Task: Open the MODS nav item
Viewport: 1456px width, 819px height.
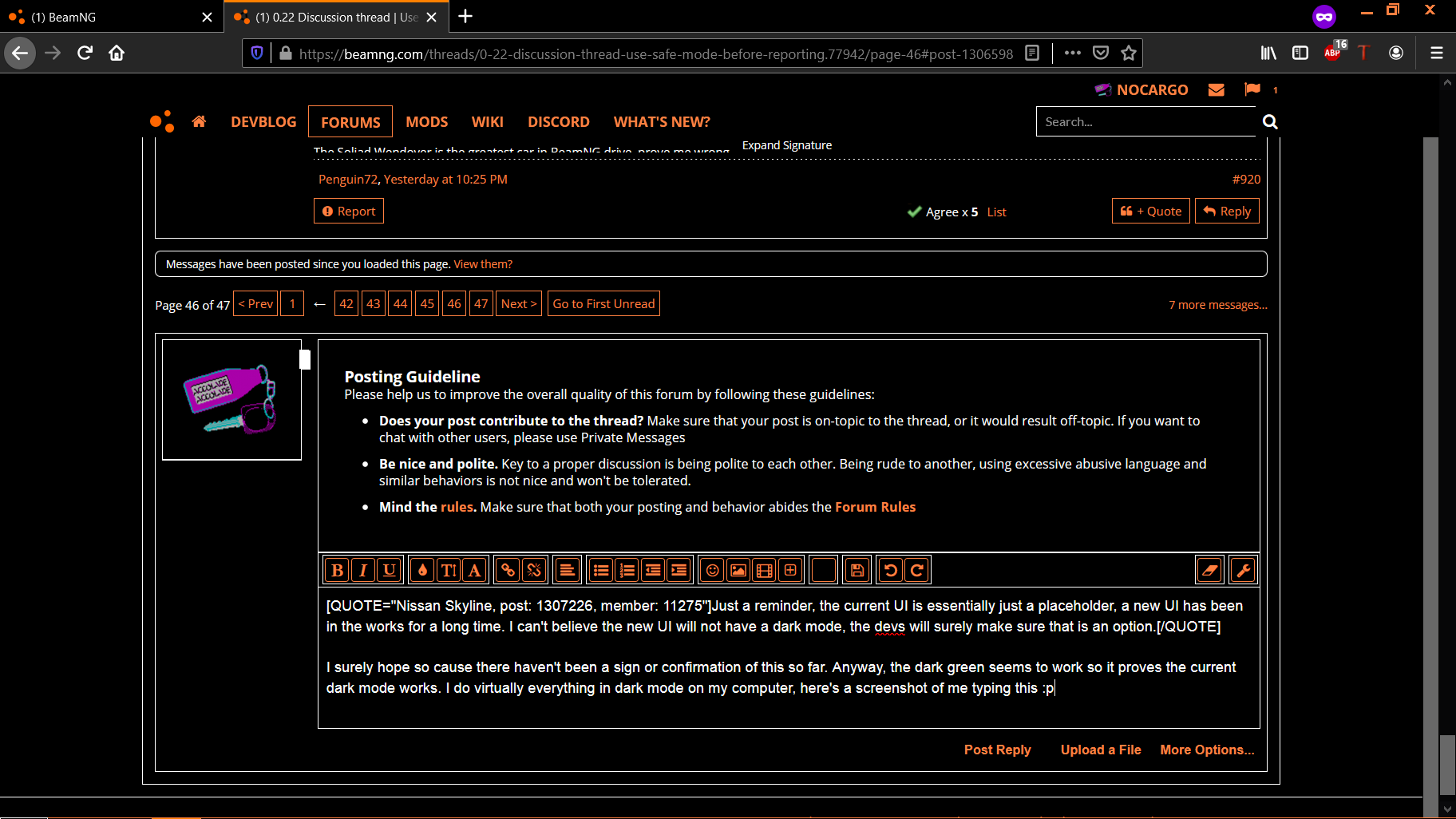Action: 426,121
